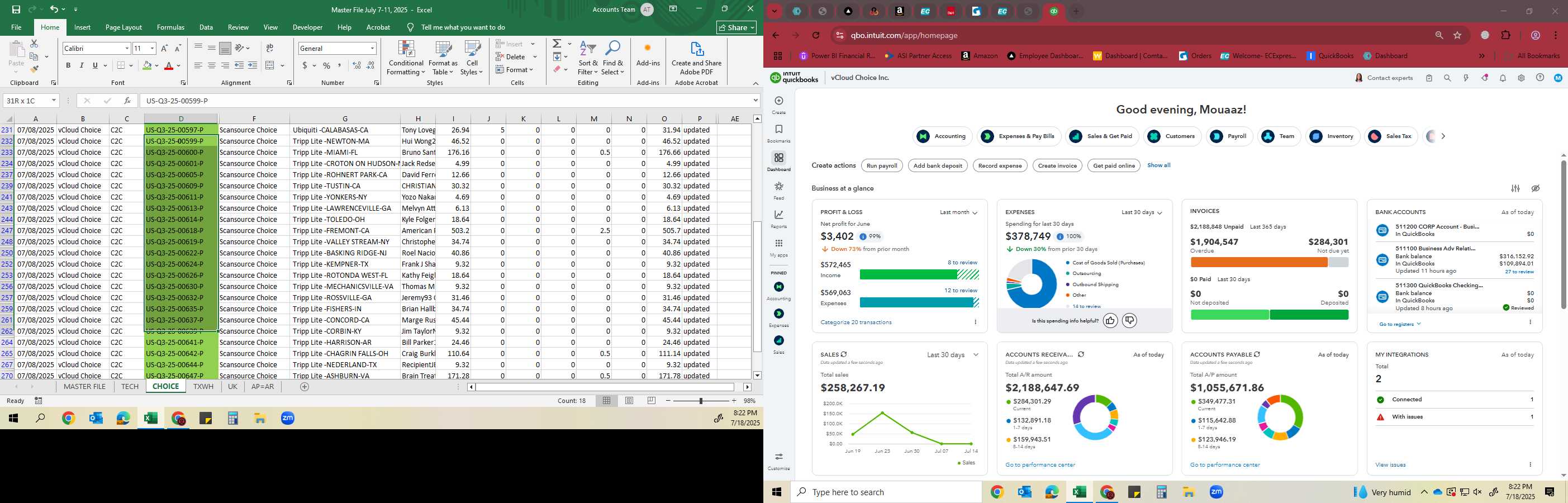Click Categorize 20 transactions link
Viewport: 1568px width, 503px height.
click(x=855, y=322)
